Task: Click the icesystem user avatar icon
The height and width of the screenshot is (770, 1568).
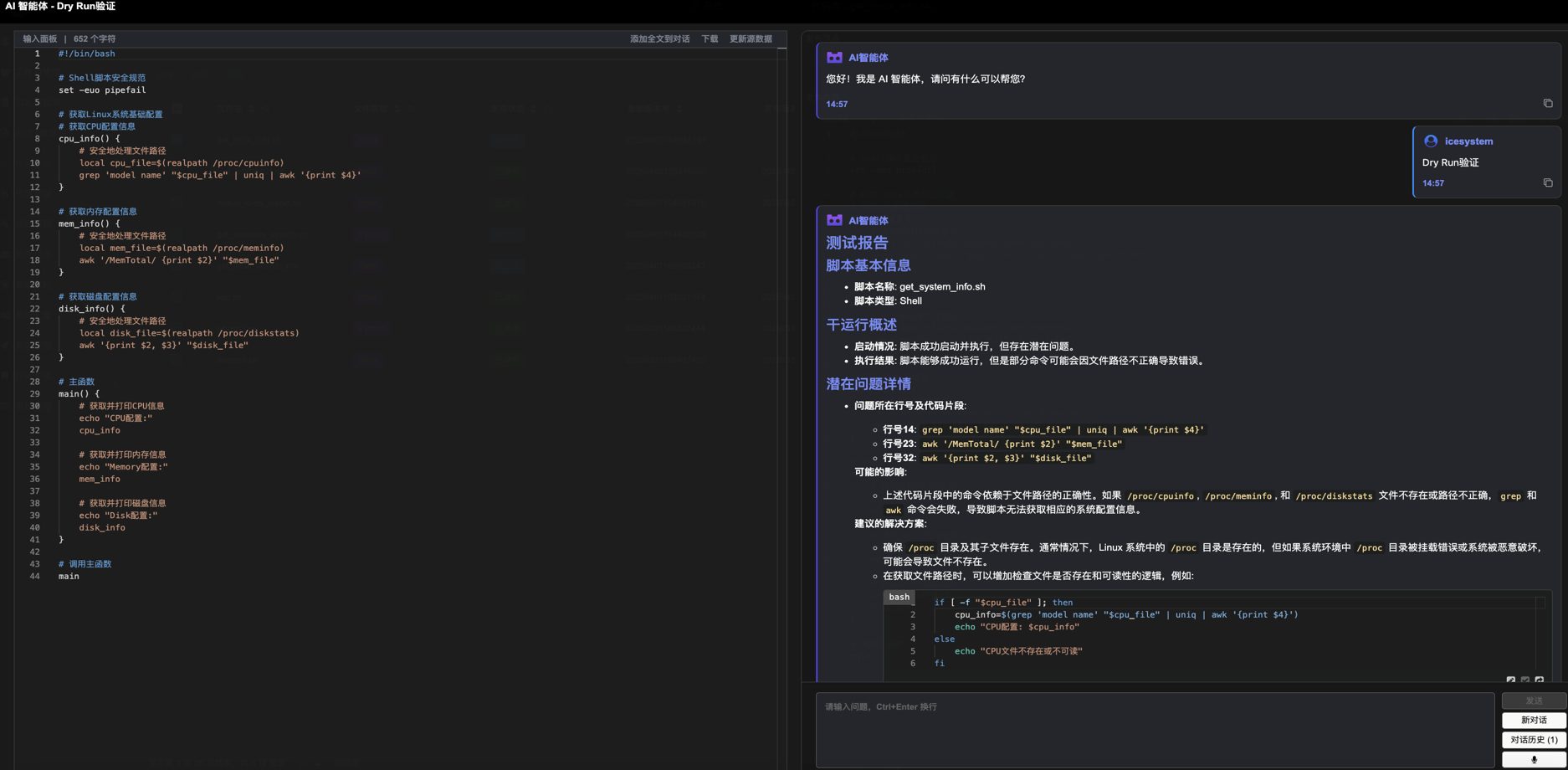Action: pyautogui.click(x=1431, y=141)
